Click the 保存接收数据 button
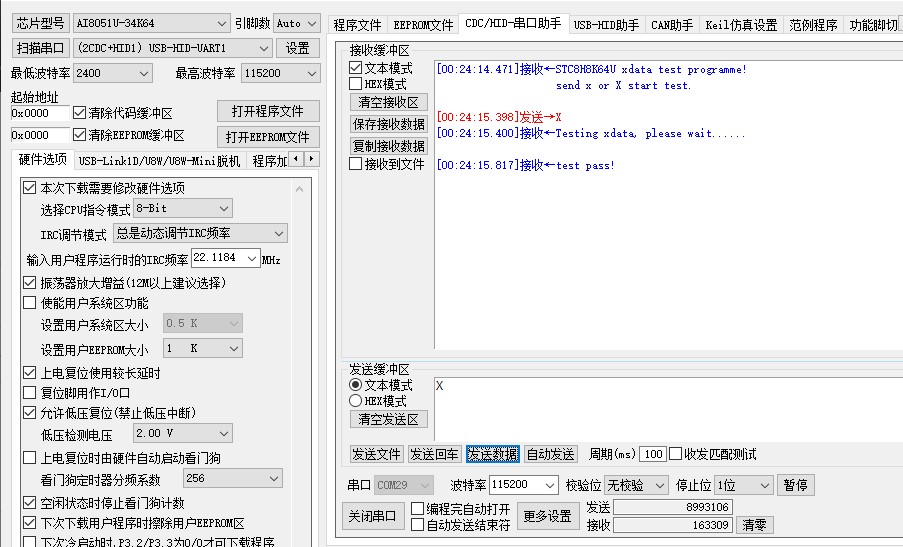Screen dimensions: 903x547 (389, 124)
